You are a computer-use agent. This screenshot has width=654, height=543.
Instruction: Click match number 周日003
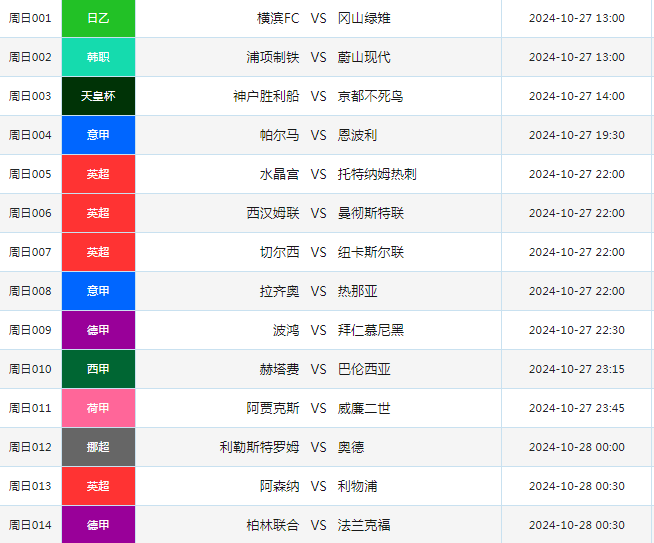[x=30, y=96]
